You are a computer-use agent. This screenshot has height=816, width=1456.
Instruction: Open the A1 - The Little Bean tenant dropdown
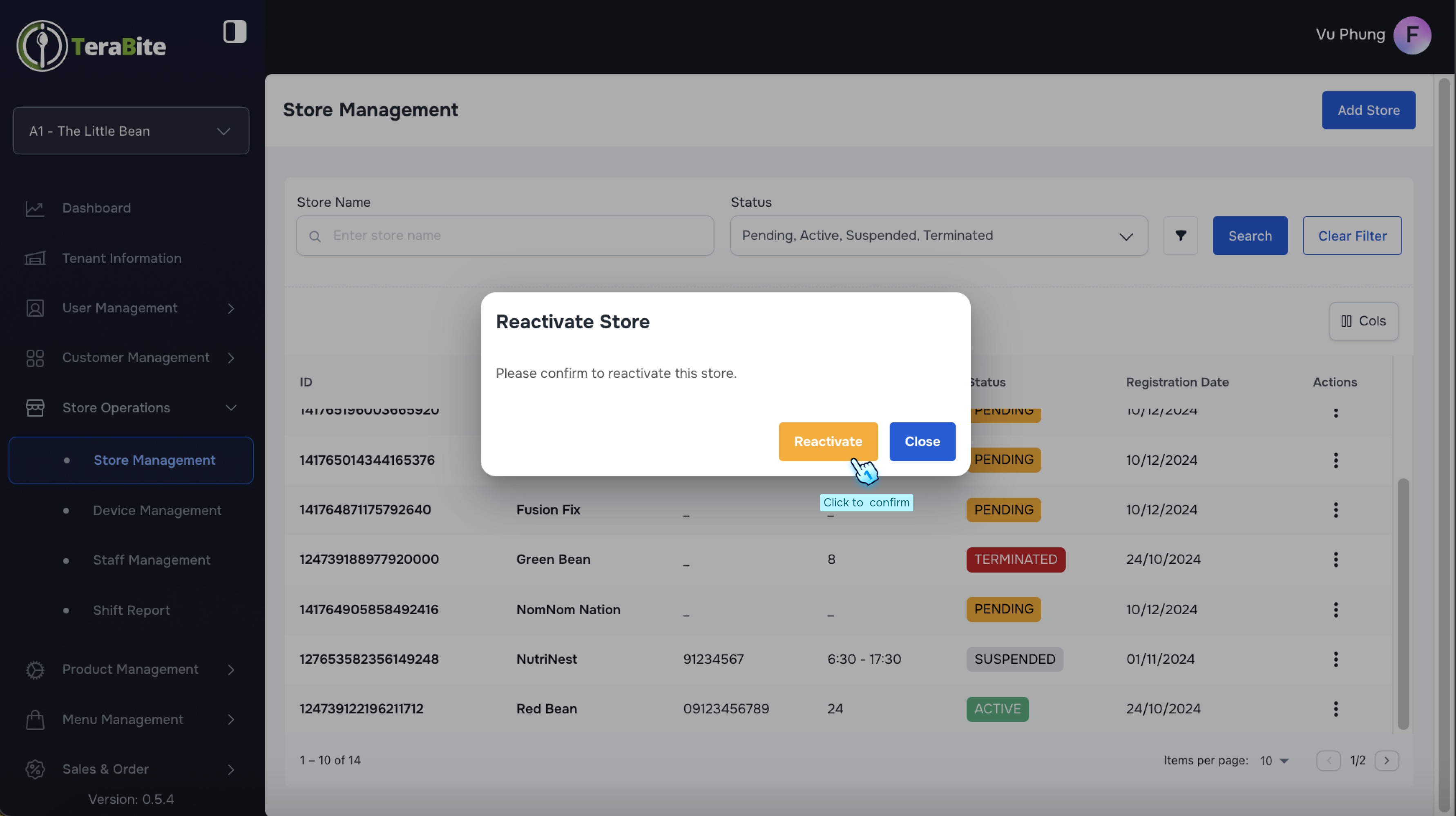tap(131, 131)
